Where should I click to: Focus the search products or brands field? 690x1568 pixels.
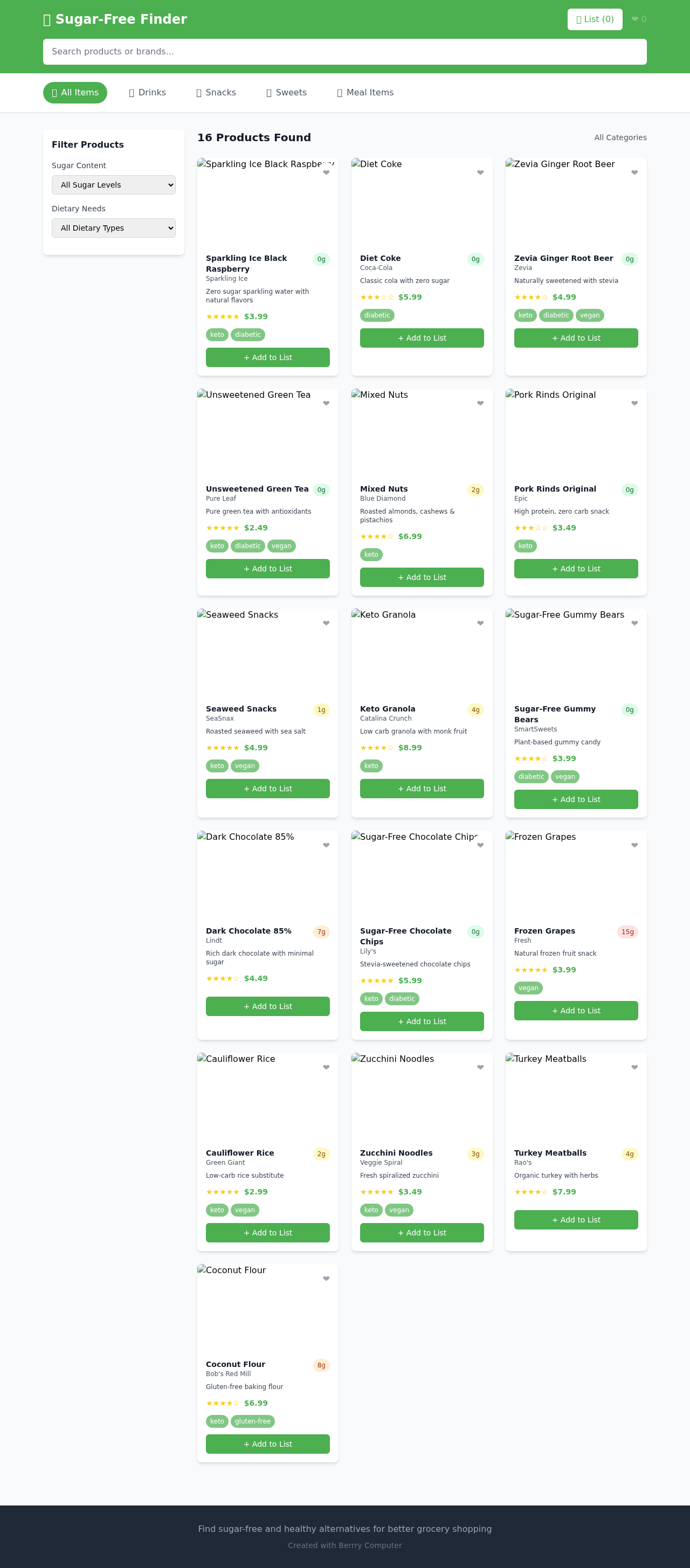pos(344,52)
